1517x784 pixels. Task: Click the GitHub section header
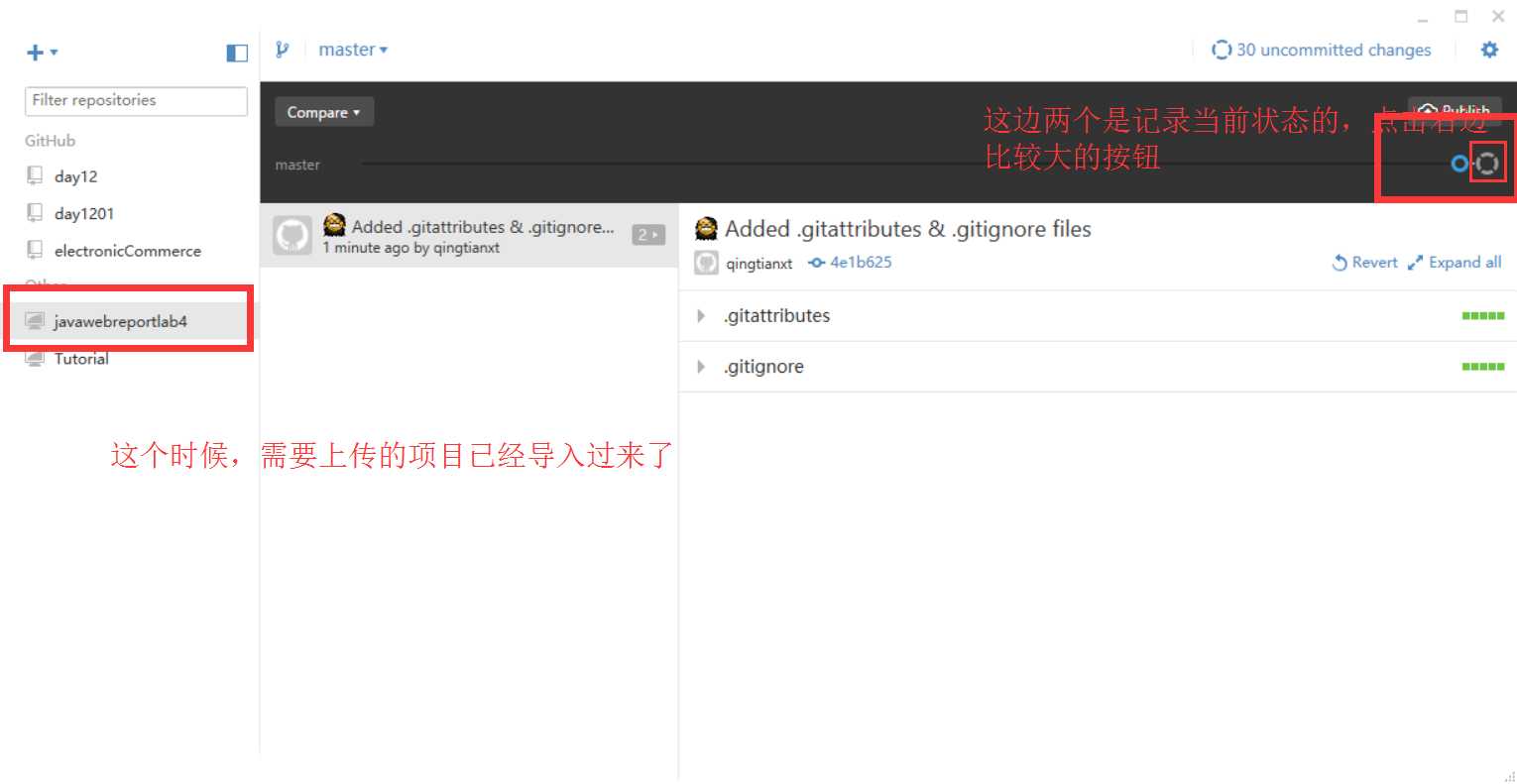click(x=51, y=141)
